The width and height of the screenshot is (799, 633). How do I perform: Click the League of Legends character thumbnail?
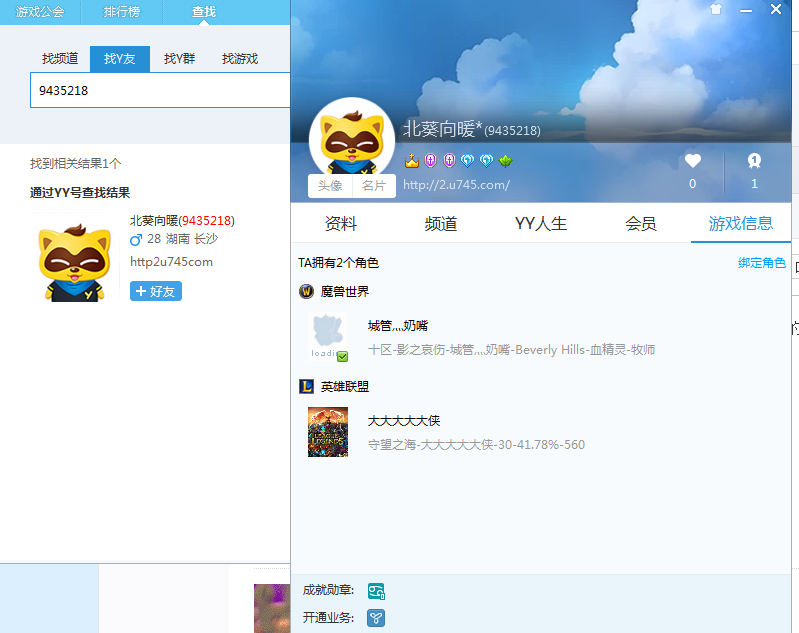click(x=328, y=432)
